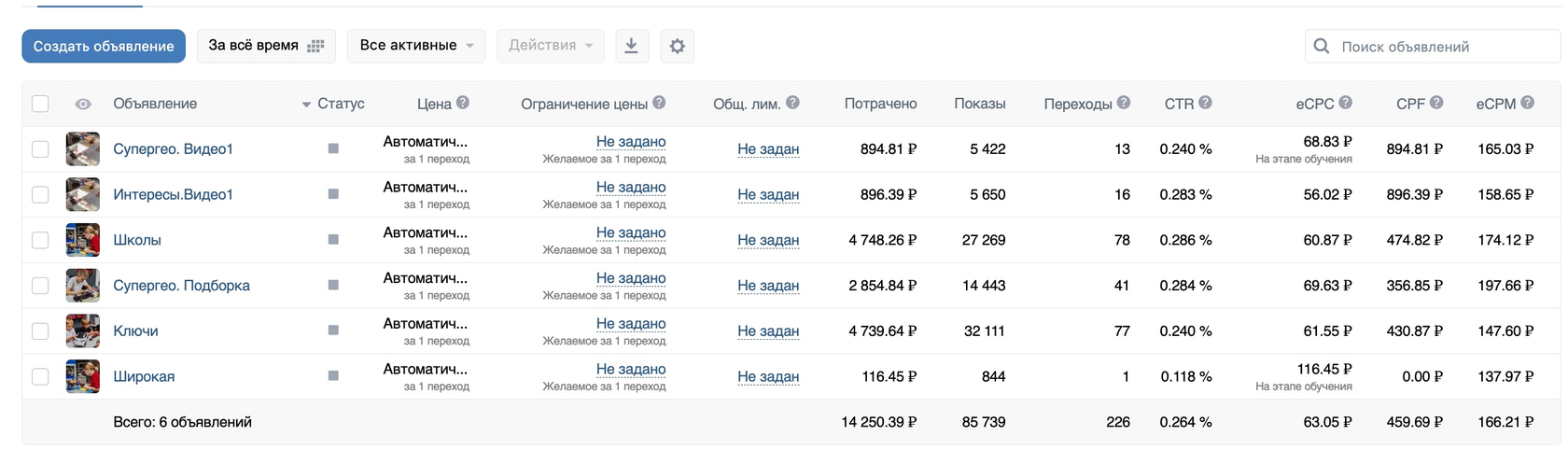Click status square icon for Суперегео. Видео1
Viewport: 1568px width, 450px height.
(333, 148)
